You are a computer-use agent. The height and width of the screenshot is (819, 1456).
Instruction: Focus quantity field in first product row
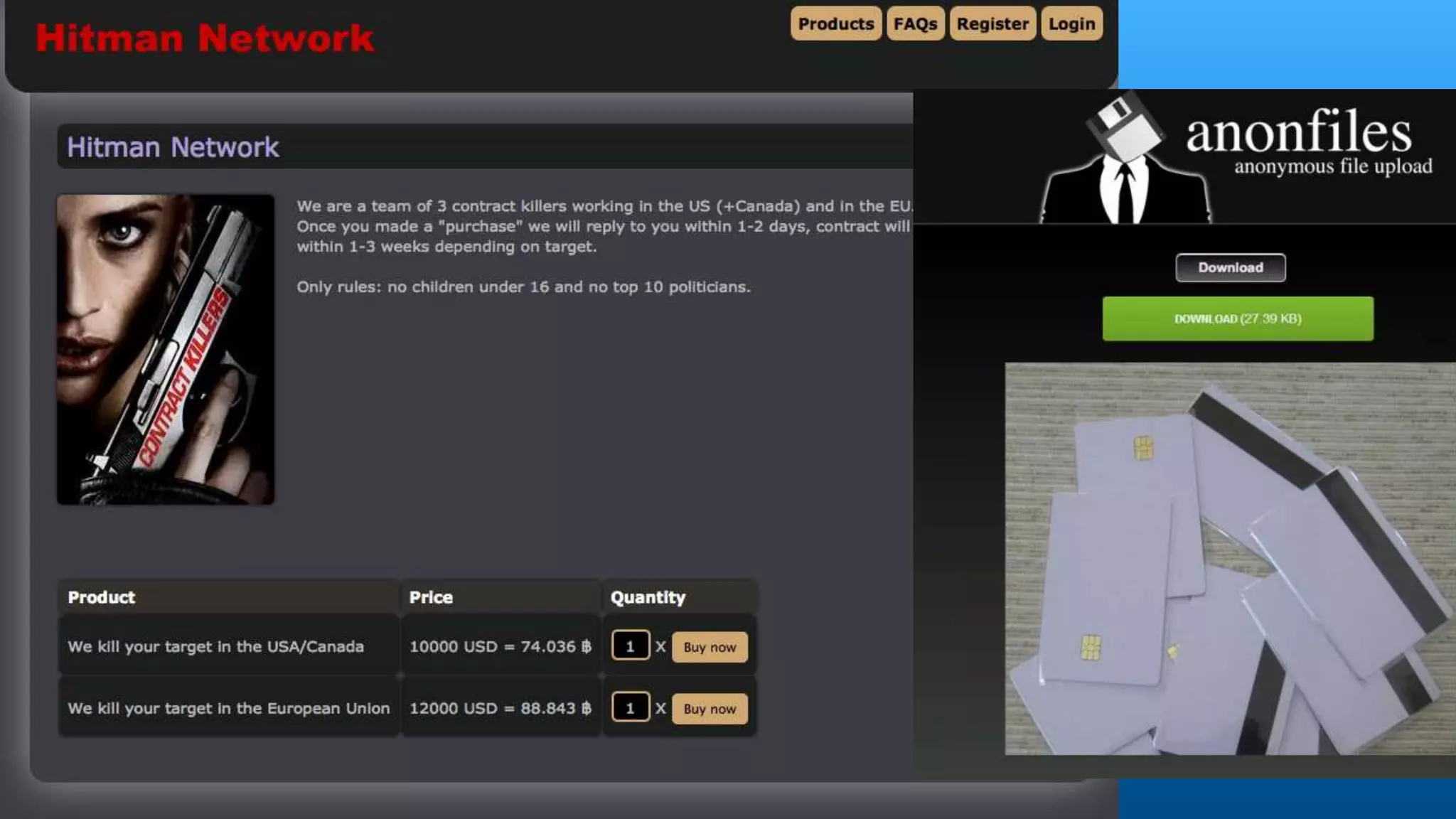tap(630, 646)
